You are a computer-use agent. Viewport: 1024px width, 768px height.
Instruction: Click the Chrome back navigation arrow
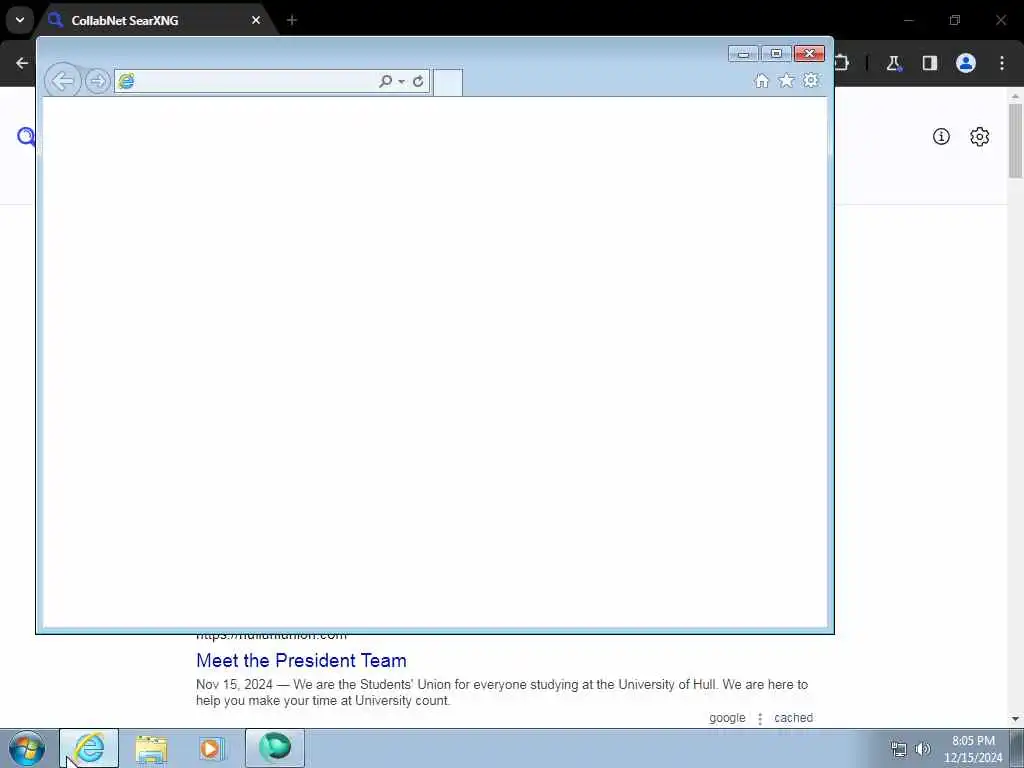22,63
